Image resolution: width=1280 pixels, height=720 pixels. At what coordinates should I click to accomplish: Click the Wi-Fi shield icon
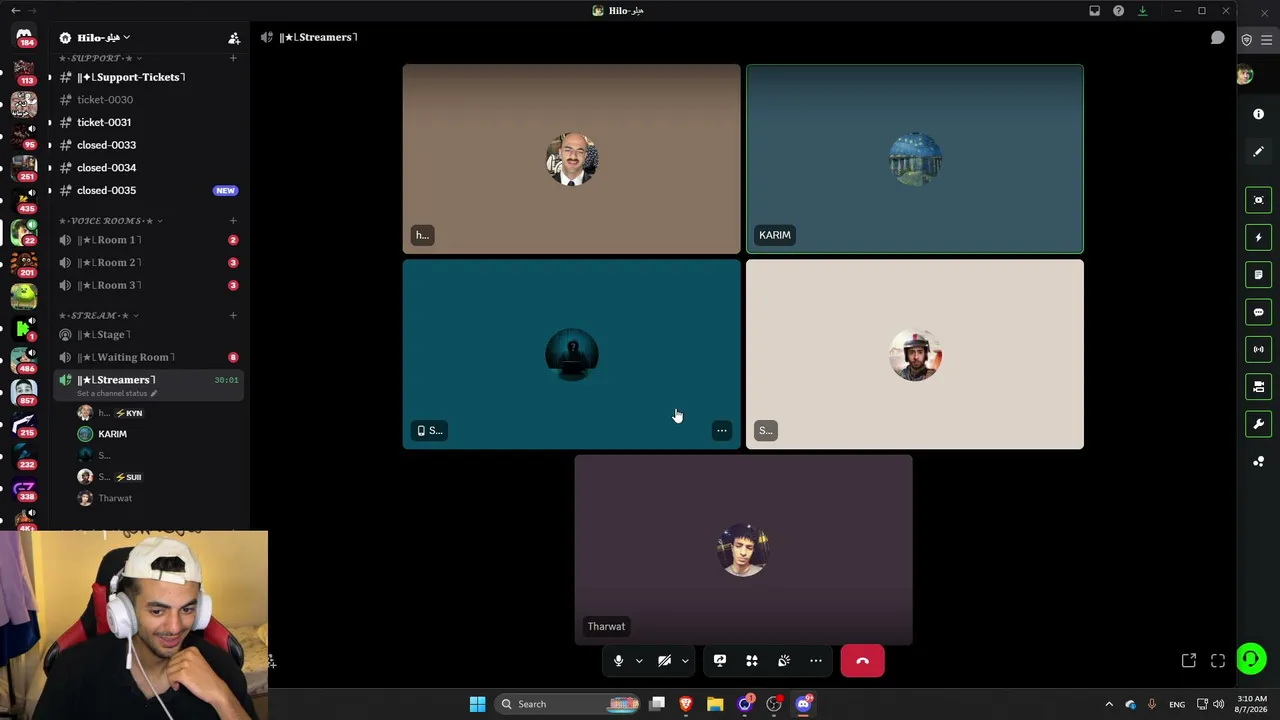1246,40
